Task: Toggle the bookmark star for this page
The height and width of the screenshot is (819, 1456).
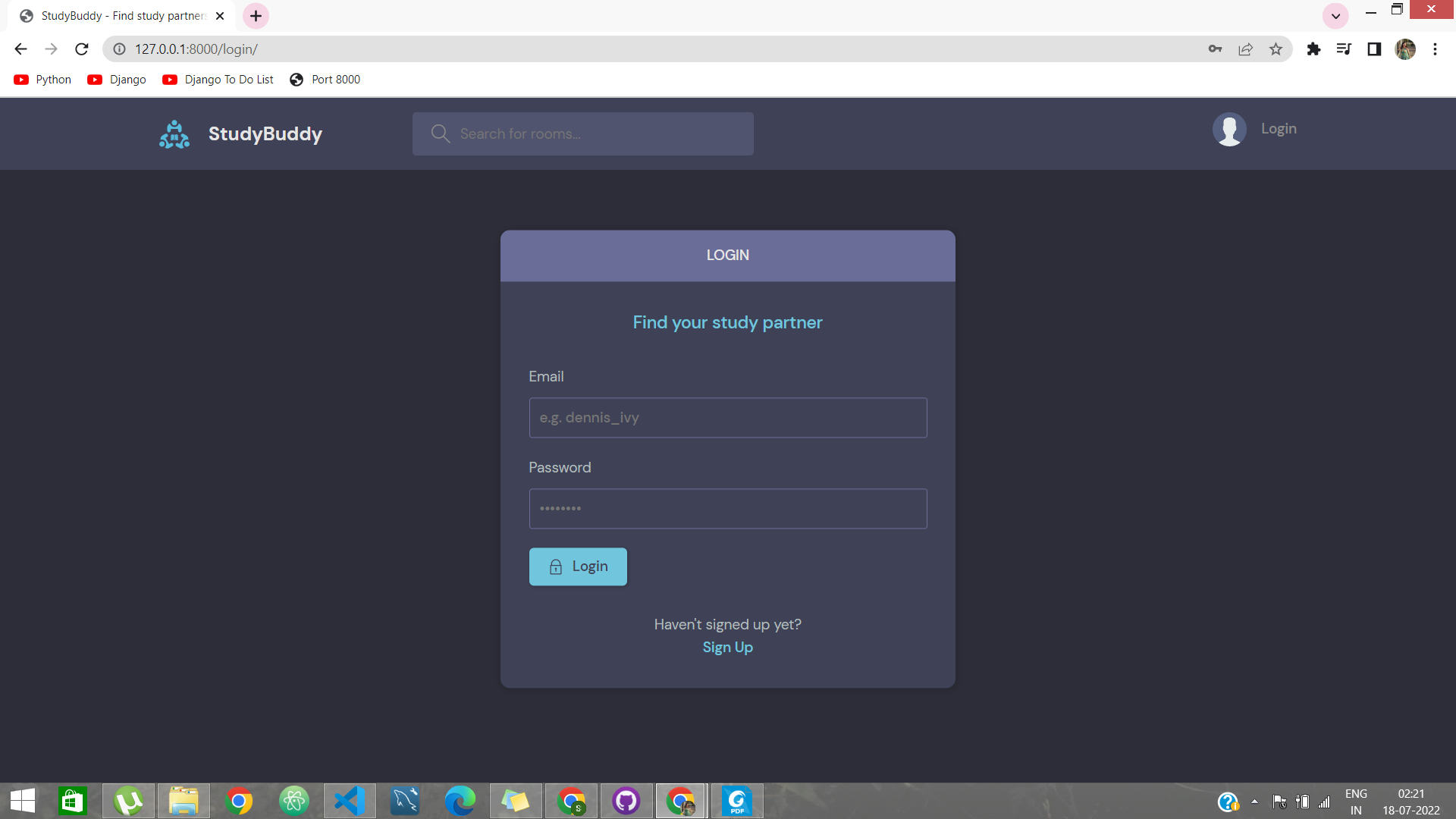Action: click(x=1276, y=49)
